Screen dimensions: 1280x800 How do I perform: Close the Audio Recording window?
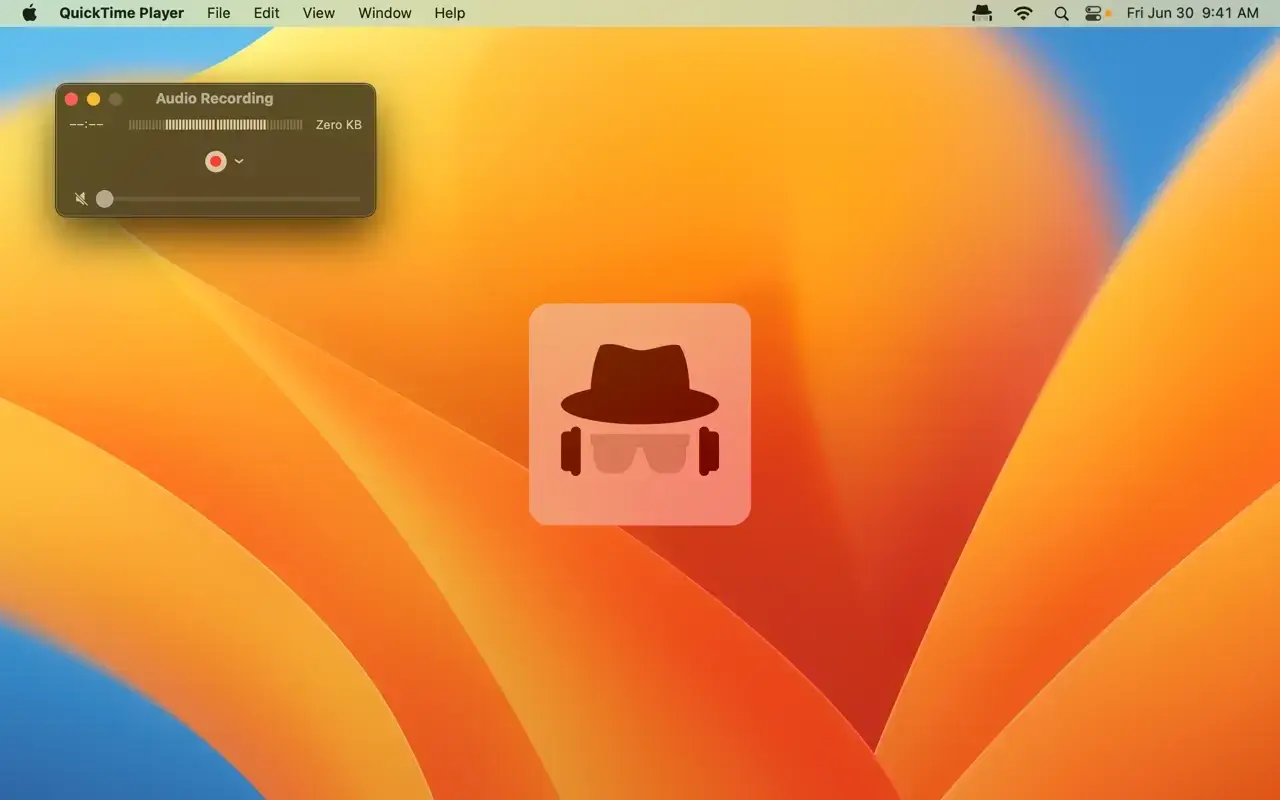pos(71,99)
